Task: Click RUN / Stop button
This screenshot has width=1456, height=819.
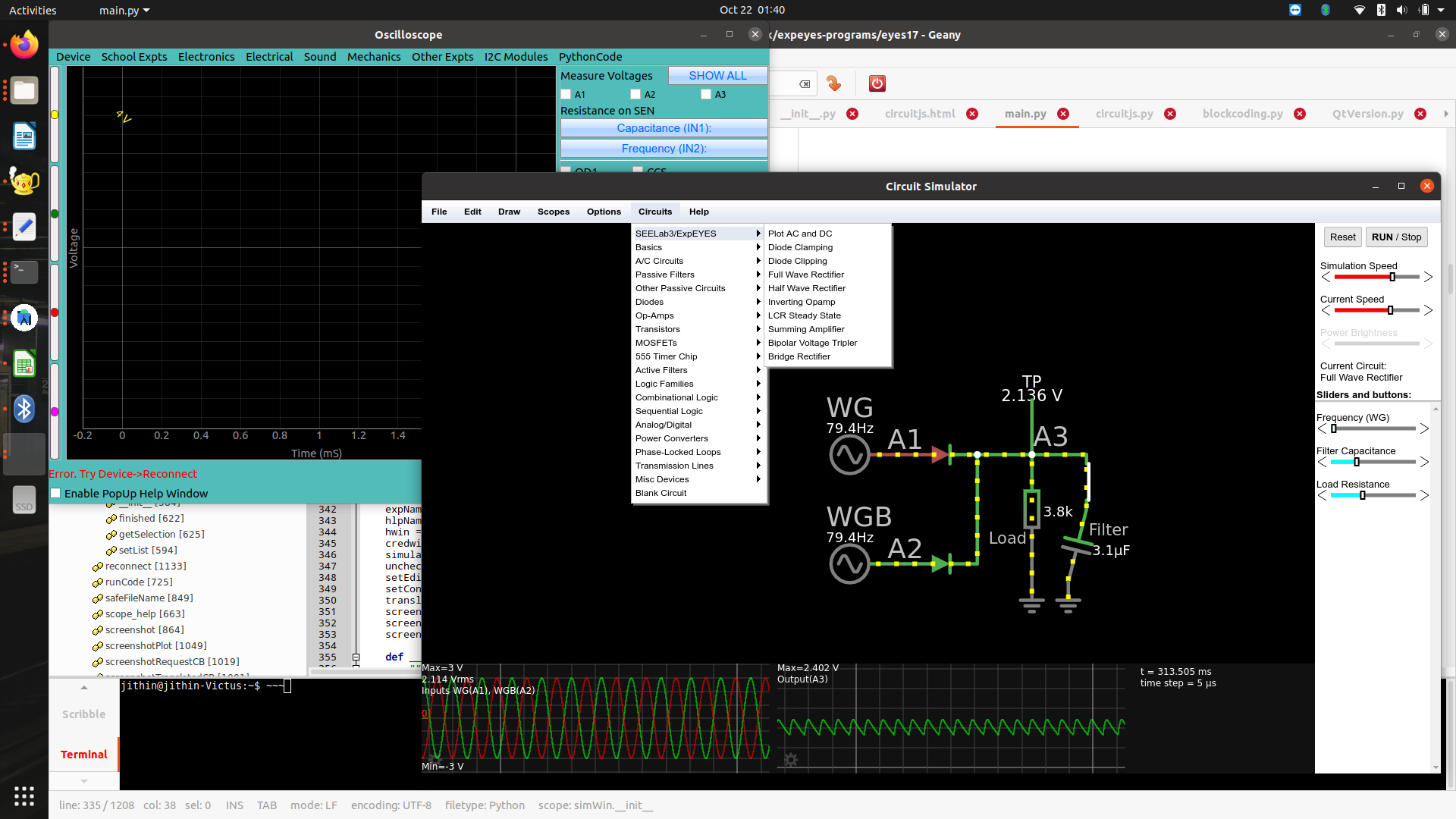Action: point(1396,237)
